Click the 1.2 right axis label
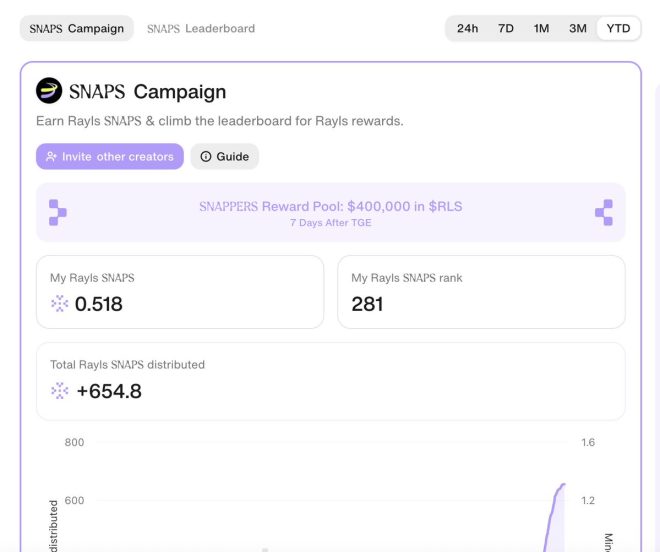660x552 pixels. pos(588,500)
